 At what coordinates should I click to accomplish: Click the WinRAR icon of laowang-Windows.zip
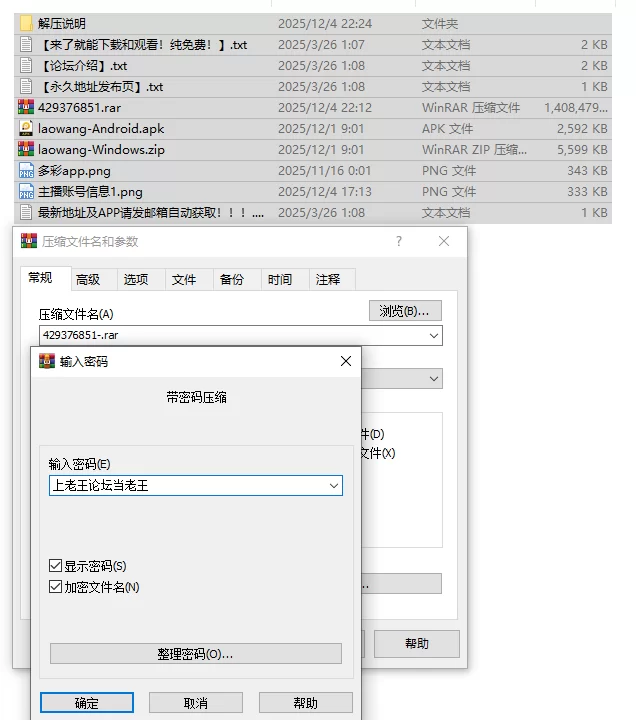click(26, 150)
